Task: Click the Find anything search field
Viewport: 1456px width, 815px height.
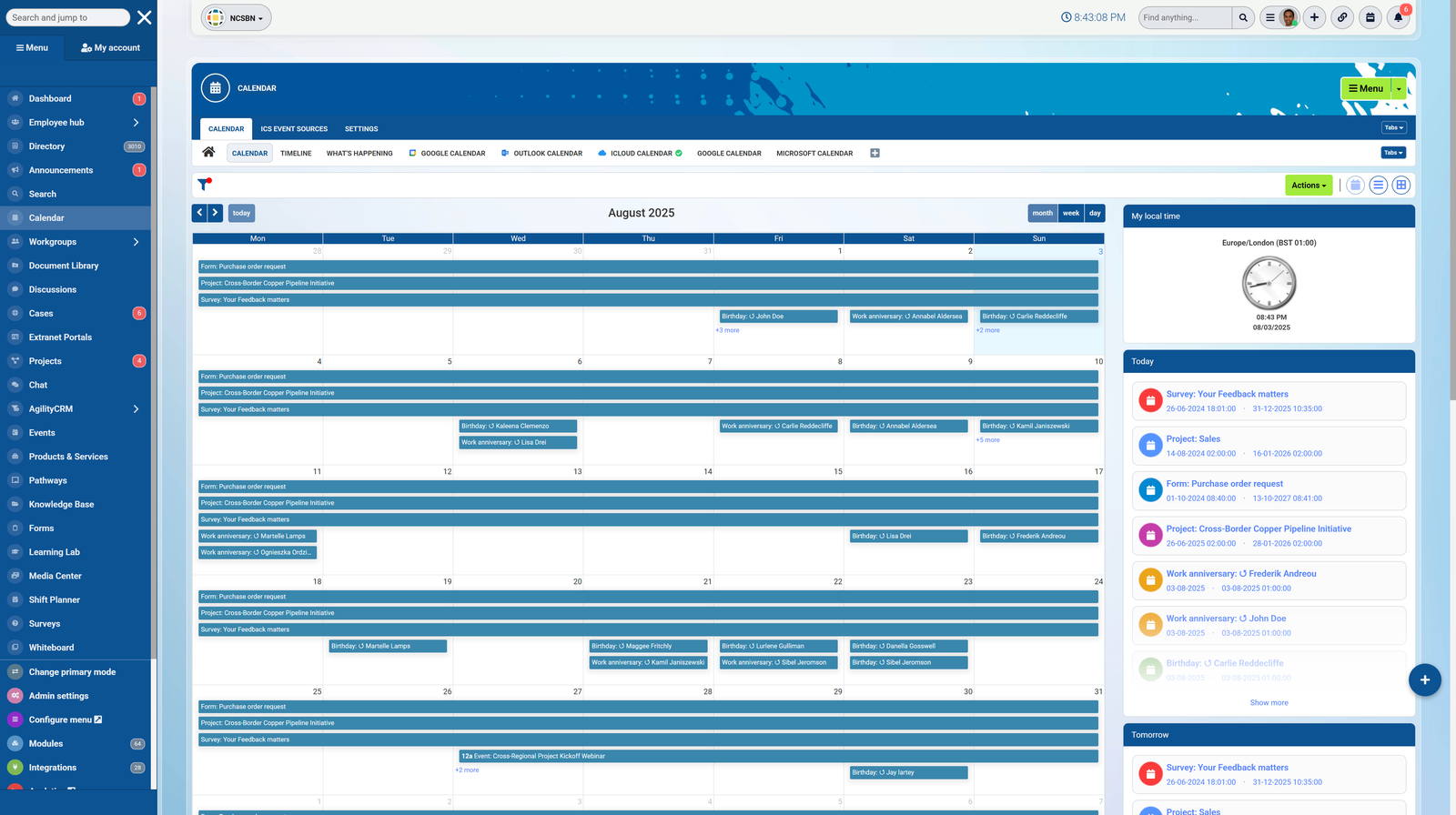Action: [1184, 17]
